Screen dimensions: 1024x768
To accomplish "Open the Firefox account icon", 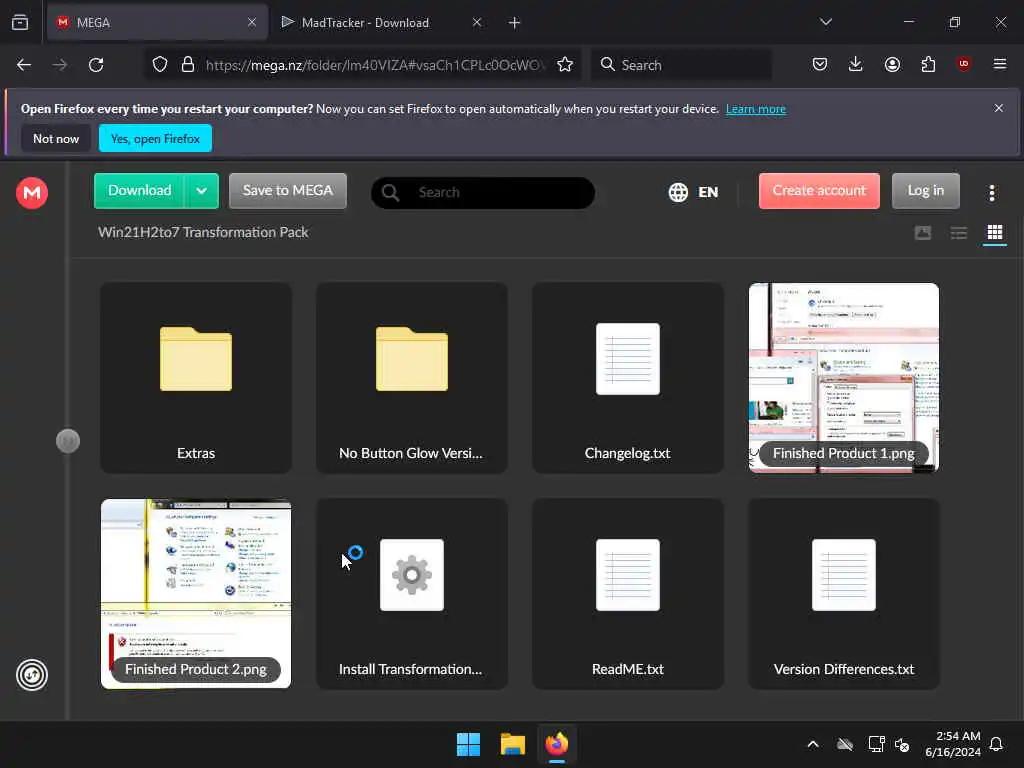I will [x=892, y=64].
